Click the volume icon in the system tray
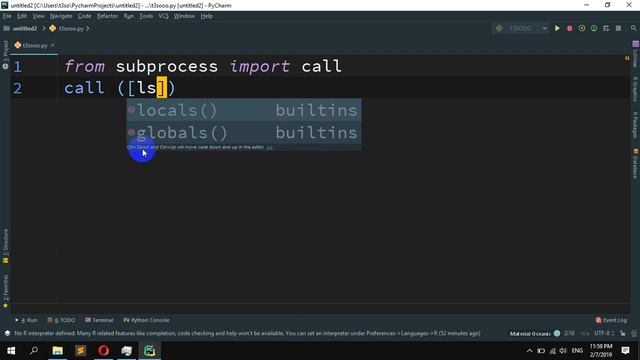Screen dimensions: 640x360 (563, 351)
